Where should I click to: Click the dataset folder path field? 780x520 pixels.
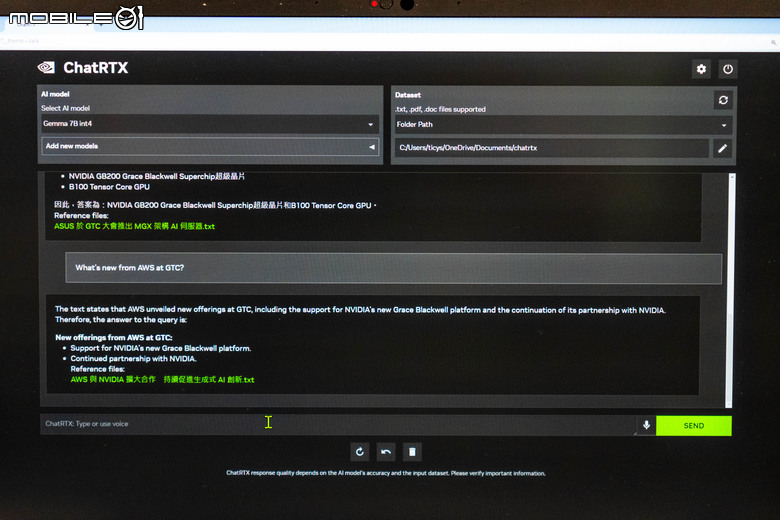tap(552, 148)
